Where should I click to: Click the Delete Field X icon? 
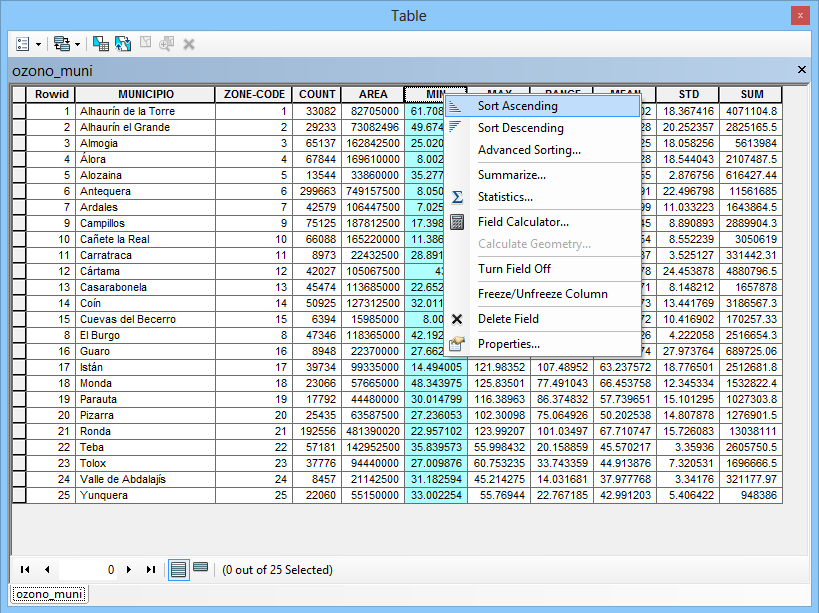(457, 319)
